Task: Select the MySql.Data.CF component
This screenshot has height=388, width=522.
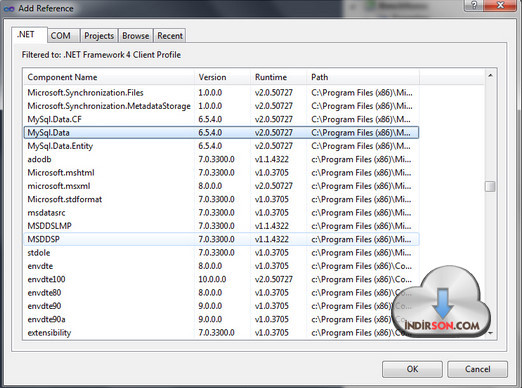Action: click(221, 119)
